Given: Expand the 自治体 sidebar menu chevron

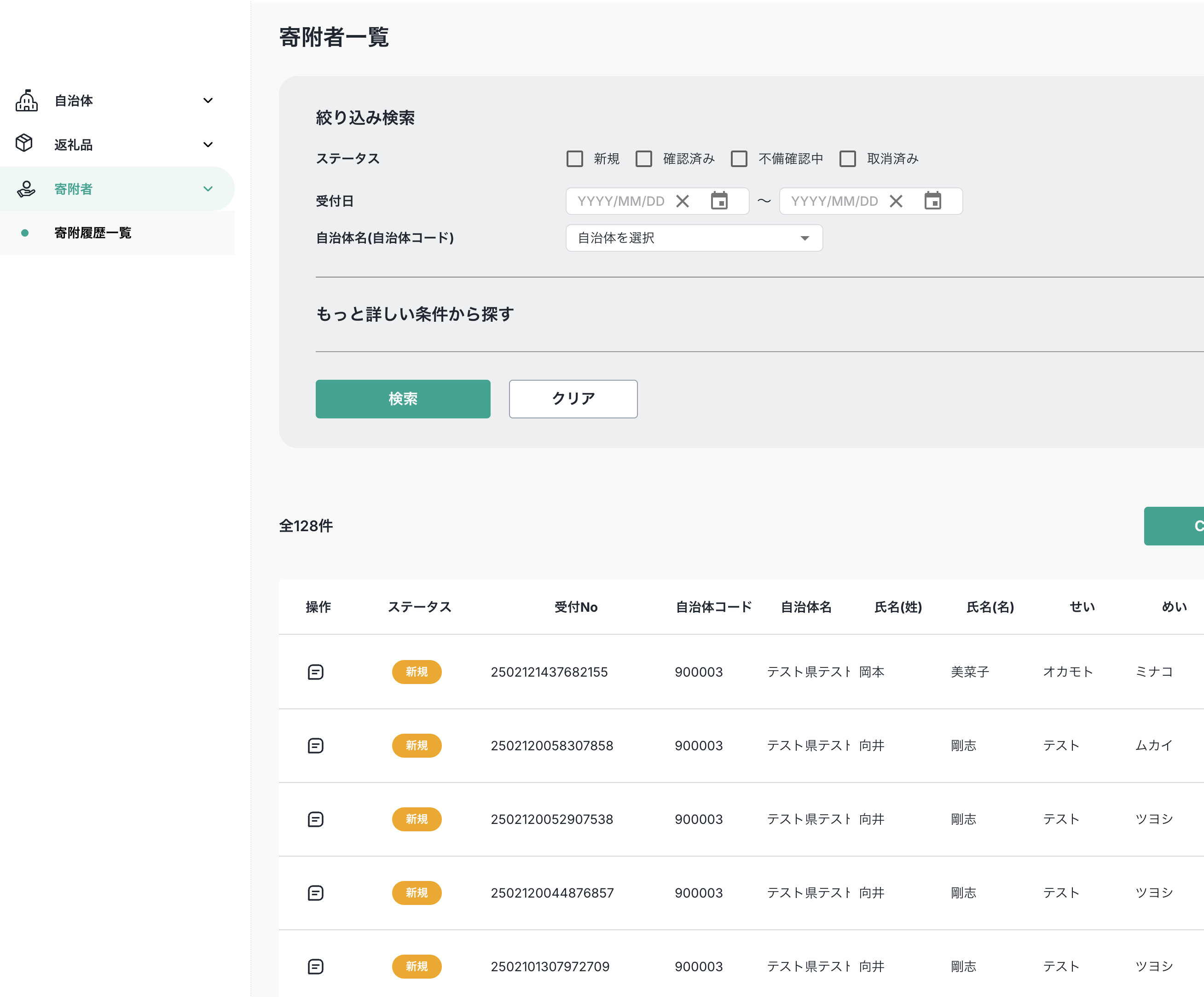Looking at the screenshot, I should point(208,100).
